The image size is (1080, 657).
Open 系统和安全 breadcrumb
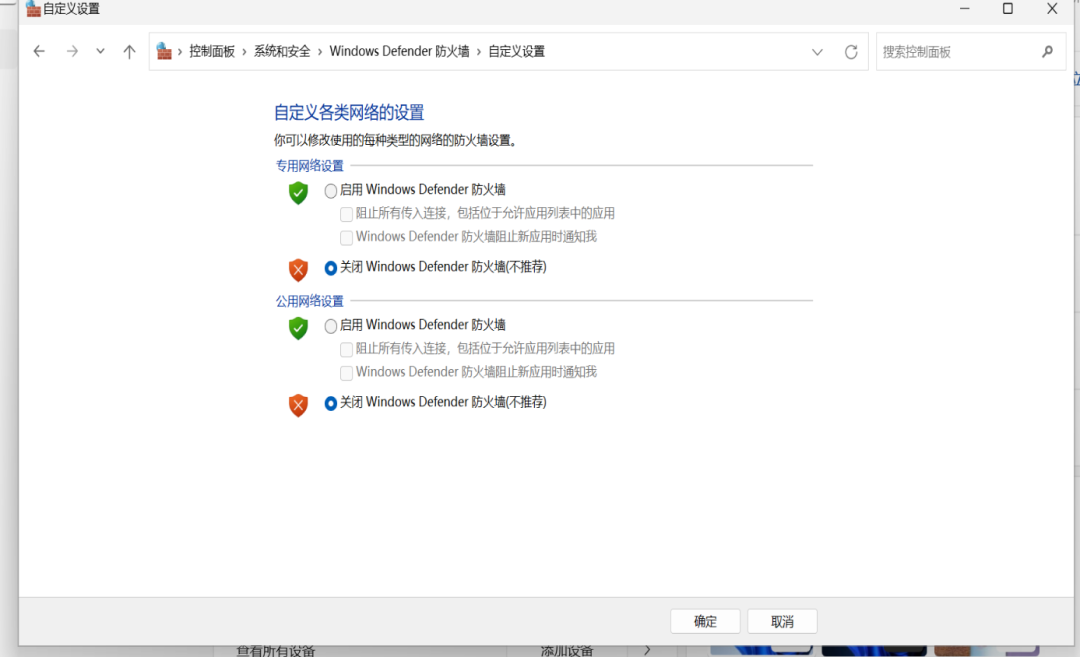(282, 52)
